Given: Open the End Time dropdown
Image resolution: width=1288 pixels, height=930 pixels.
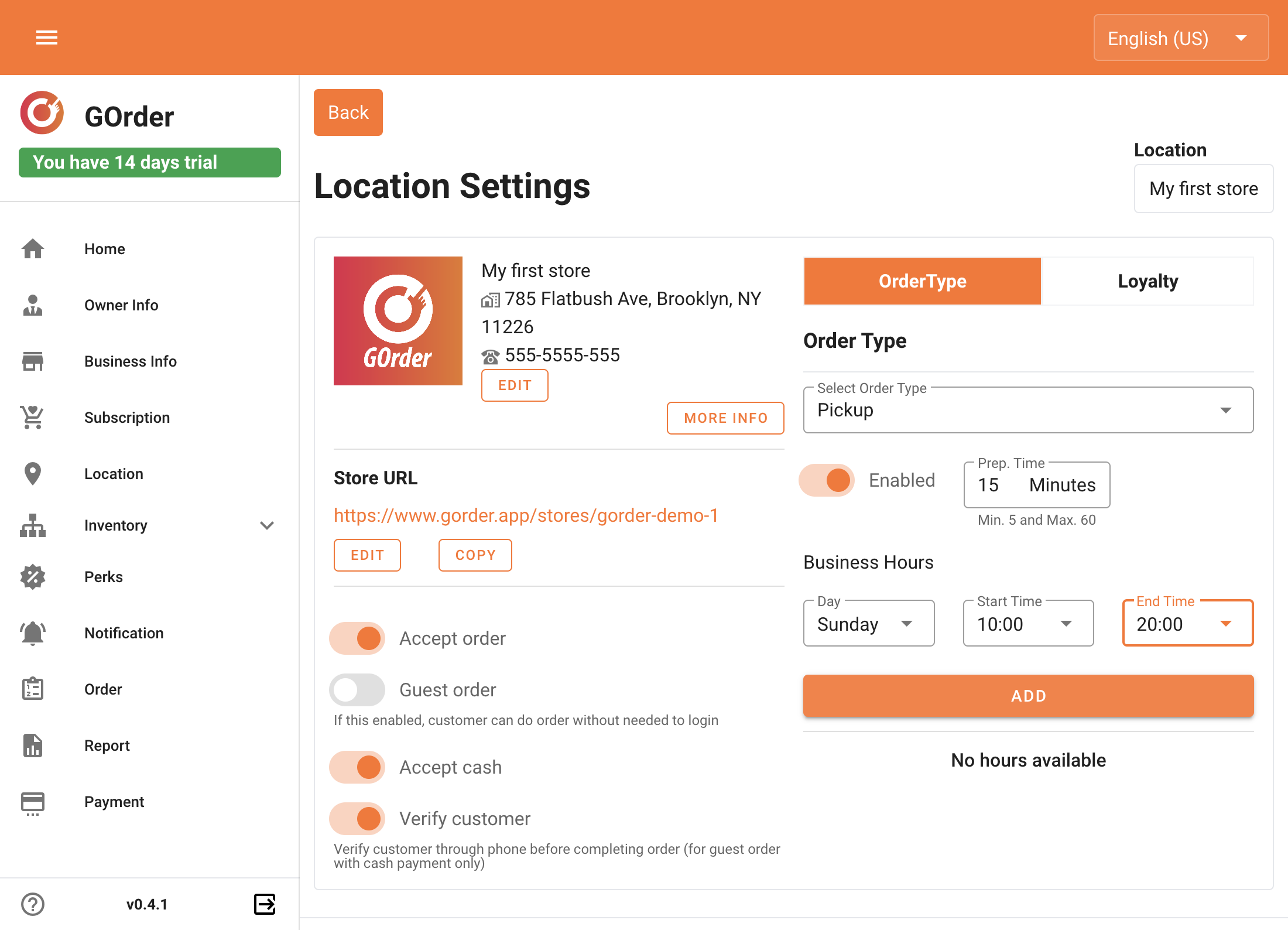Looking at the screenshot, I should [1188, 623].
